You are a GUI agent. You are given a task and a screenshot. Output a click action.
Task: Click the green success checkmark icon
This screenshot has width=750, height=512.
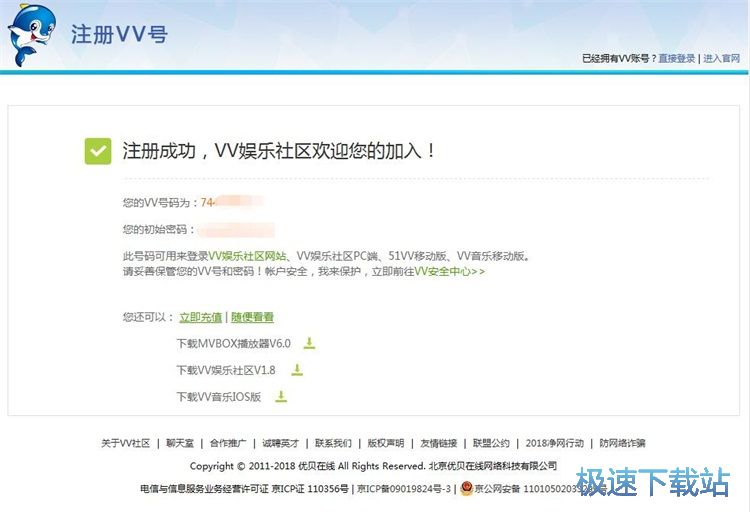click(x=98, y=151)
